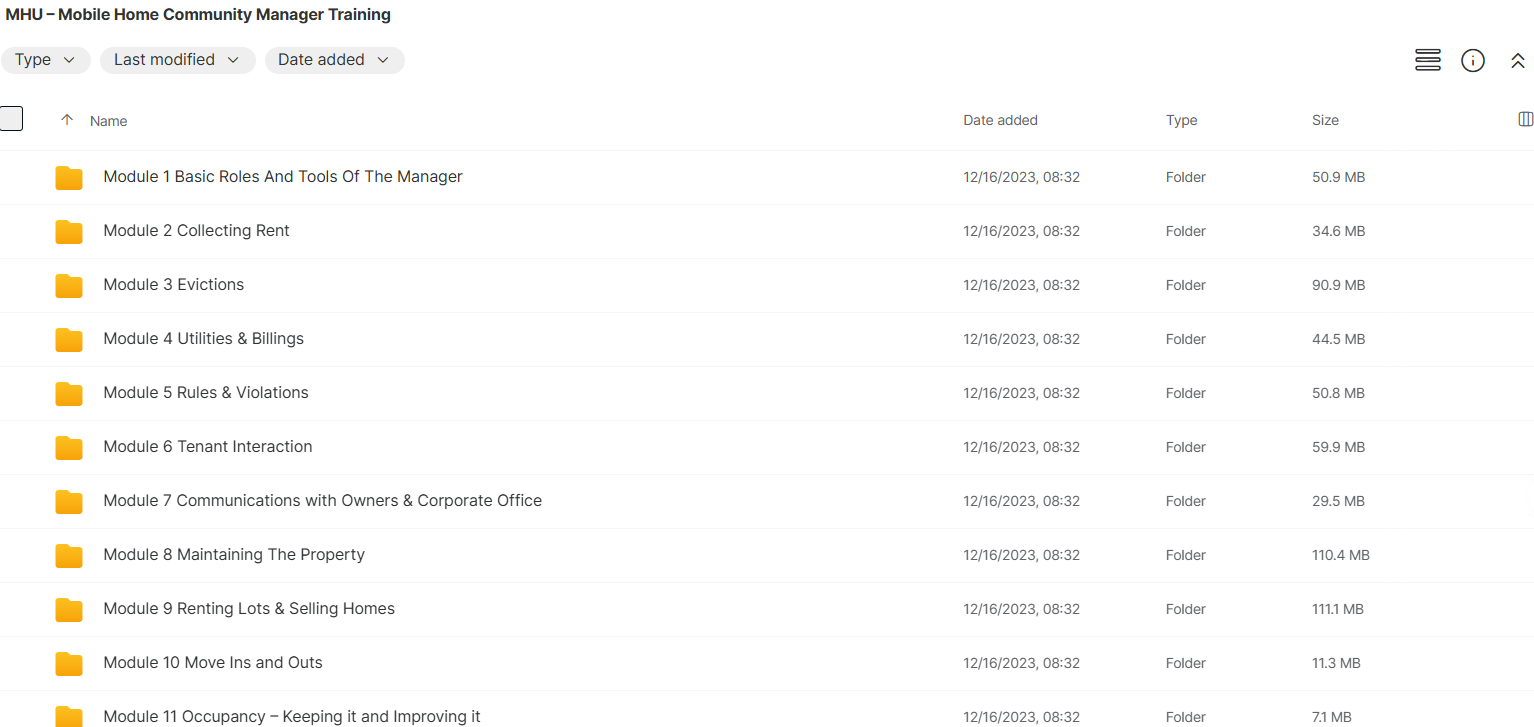The height and width of the screenshot is (727, 1534).
Task: Click Module 8 Maintaining The Property folder icon
Action: point(69,555)
